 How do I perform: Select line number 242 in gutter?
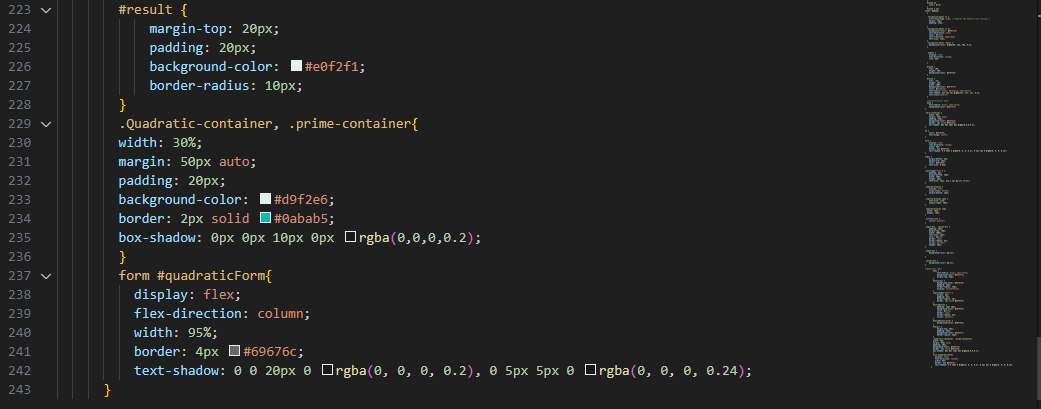(20, 370)
